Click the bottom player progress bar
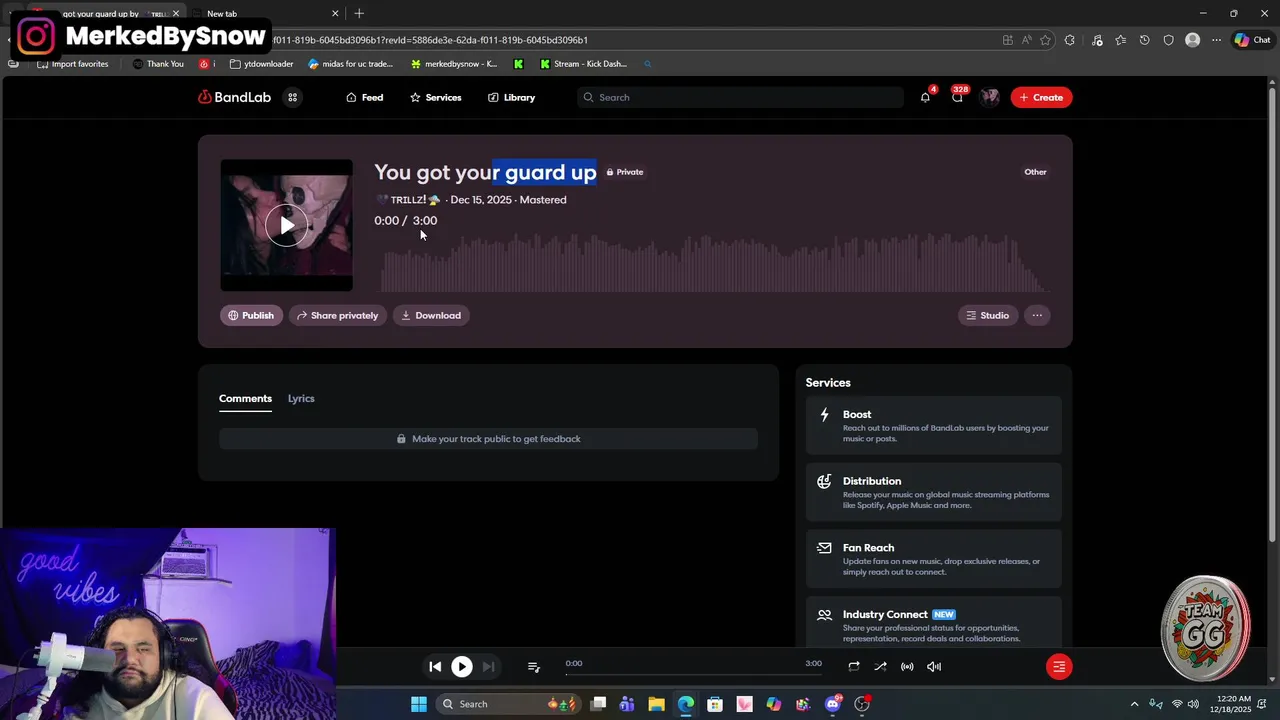 pos(692,674)
